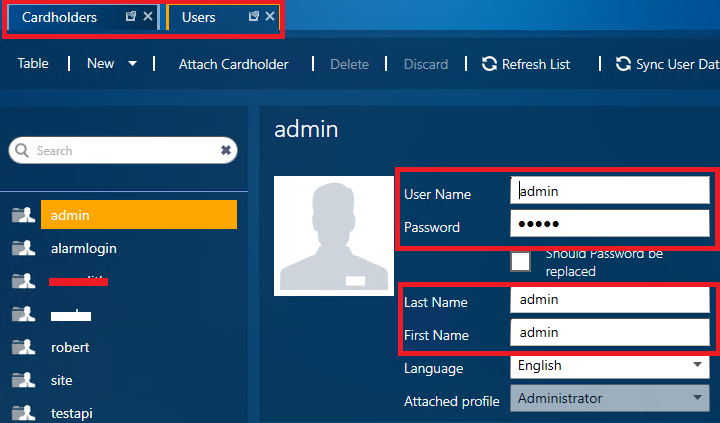Click the Sync User Data label
The width and height of the screenshot is (720, 423).
click(x=678, y=64)
